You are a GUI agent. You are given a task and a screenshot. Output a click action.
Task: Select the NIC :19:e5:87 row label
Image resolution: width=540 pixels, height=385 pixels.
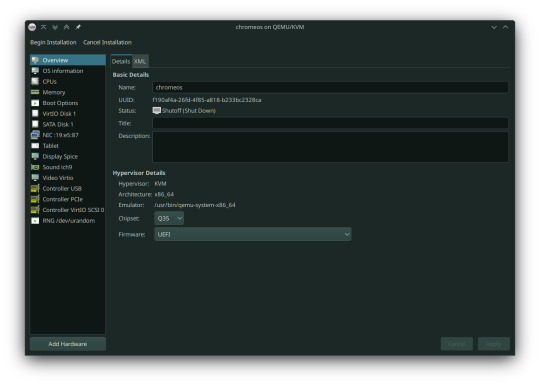coord(60,135)
